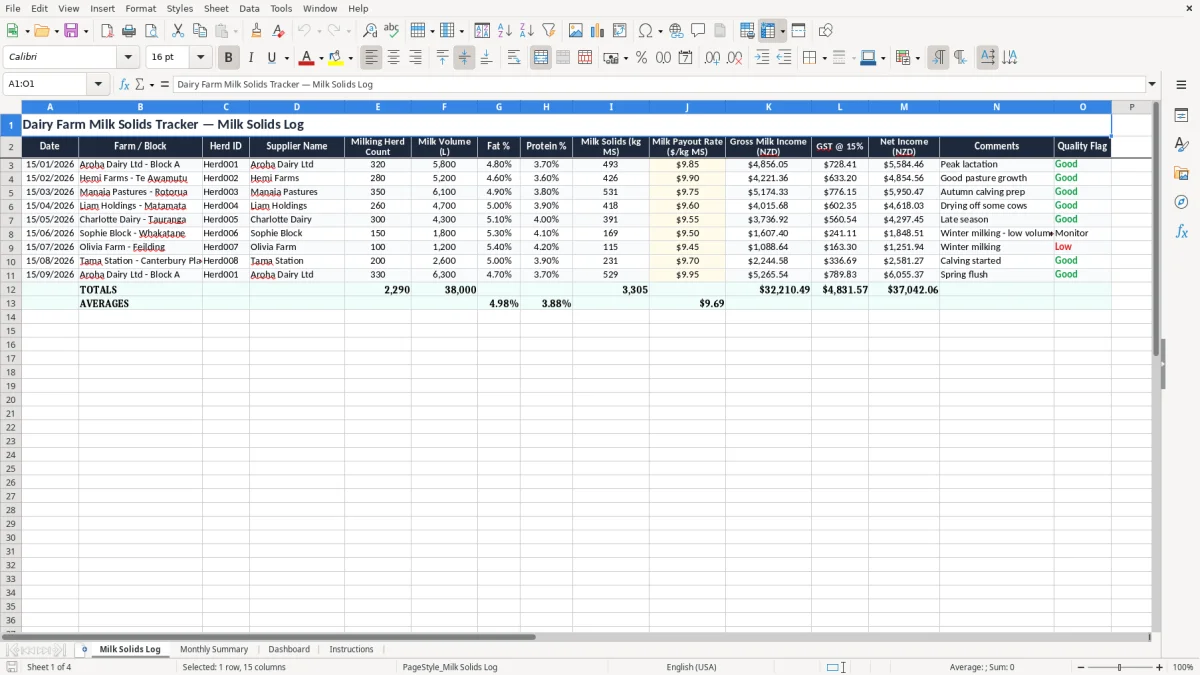Click the Save document icon
This screenshot has width=1200, height=675.
coord(71,31)
